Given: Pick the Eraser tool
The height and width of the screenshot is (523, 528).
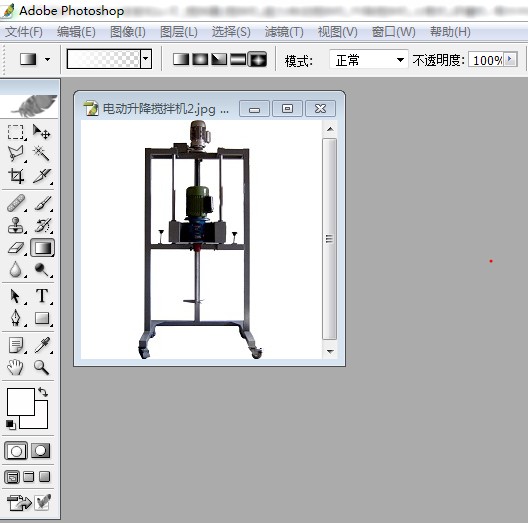Looking at the screenshot, I should click(x=15, y=248).
